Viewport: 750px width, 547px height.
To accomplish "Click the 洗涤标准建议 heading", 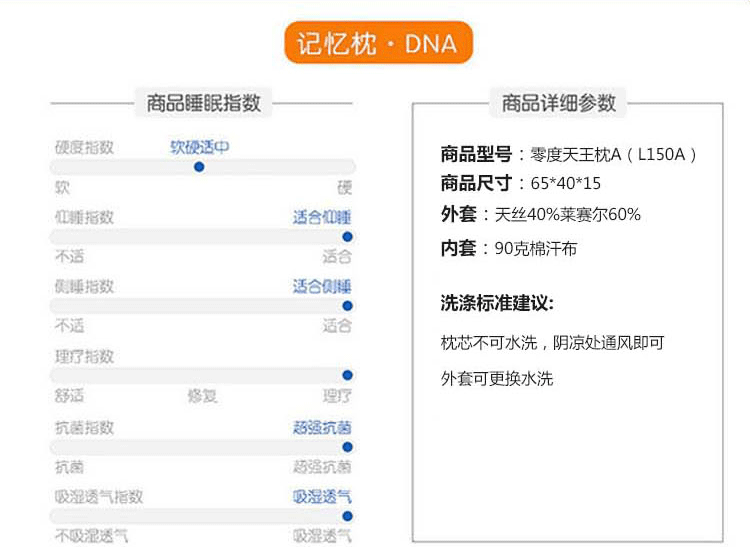I will pos(497,303).
